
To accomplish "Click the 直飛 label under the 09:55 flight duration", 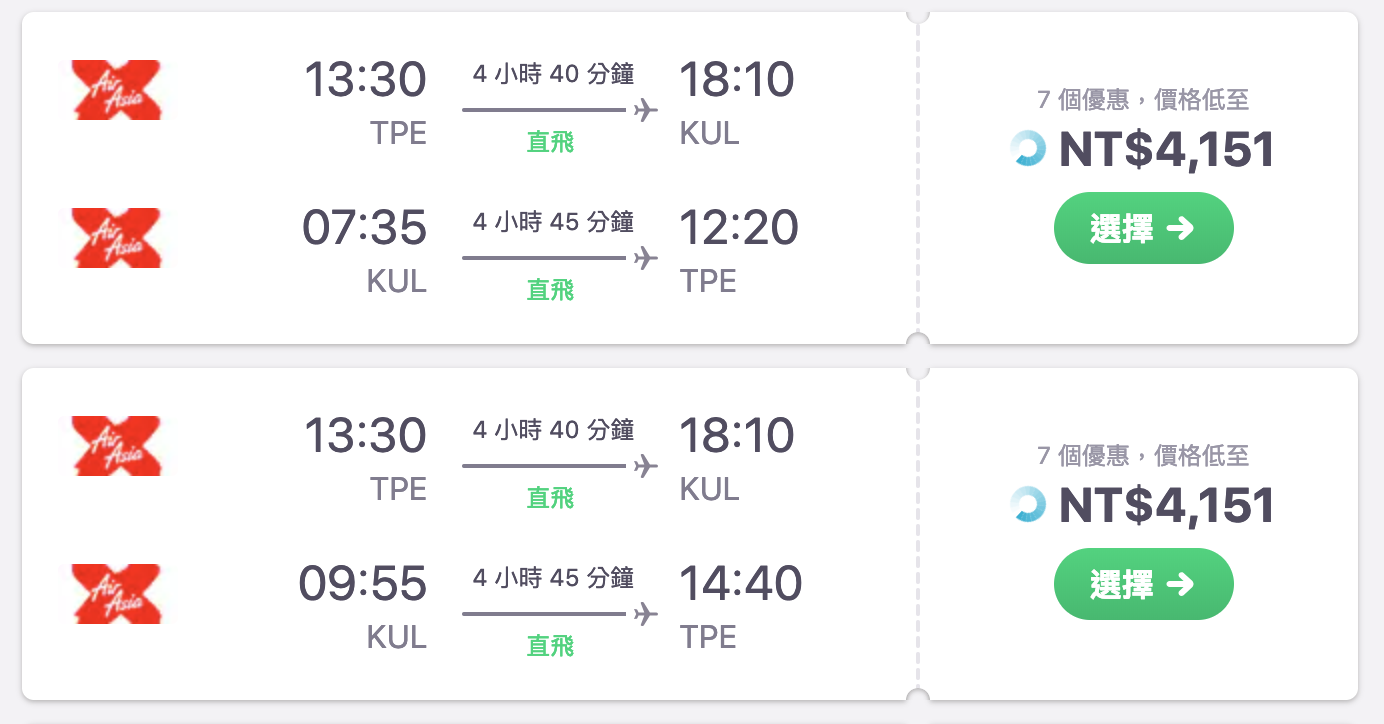I will point(551,646).
